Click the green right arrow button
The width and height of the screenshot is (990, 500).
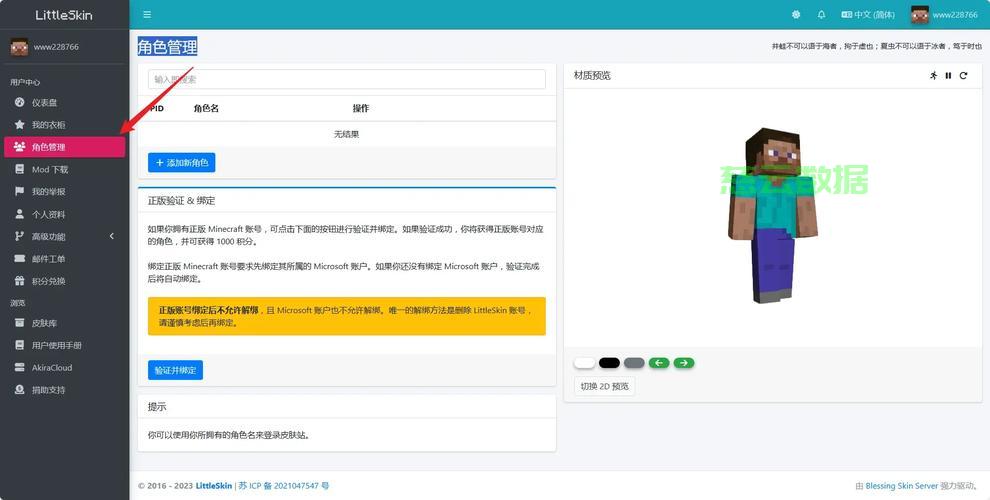684,363
